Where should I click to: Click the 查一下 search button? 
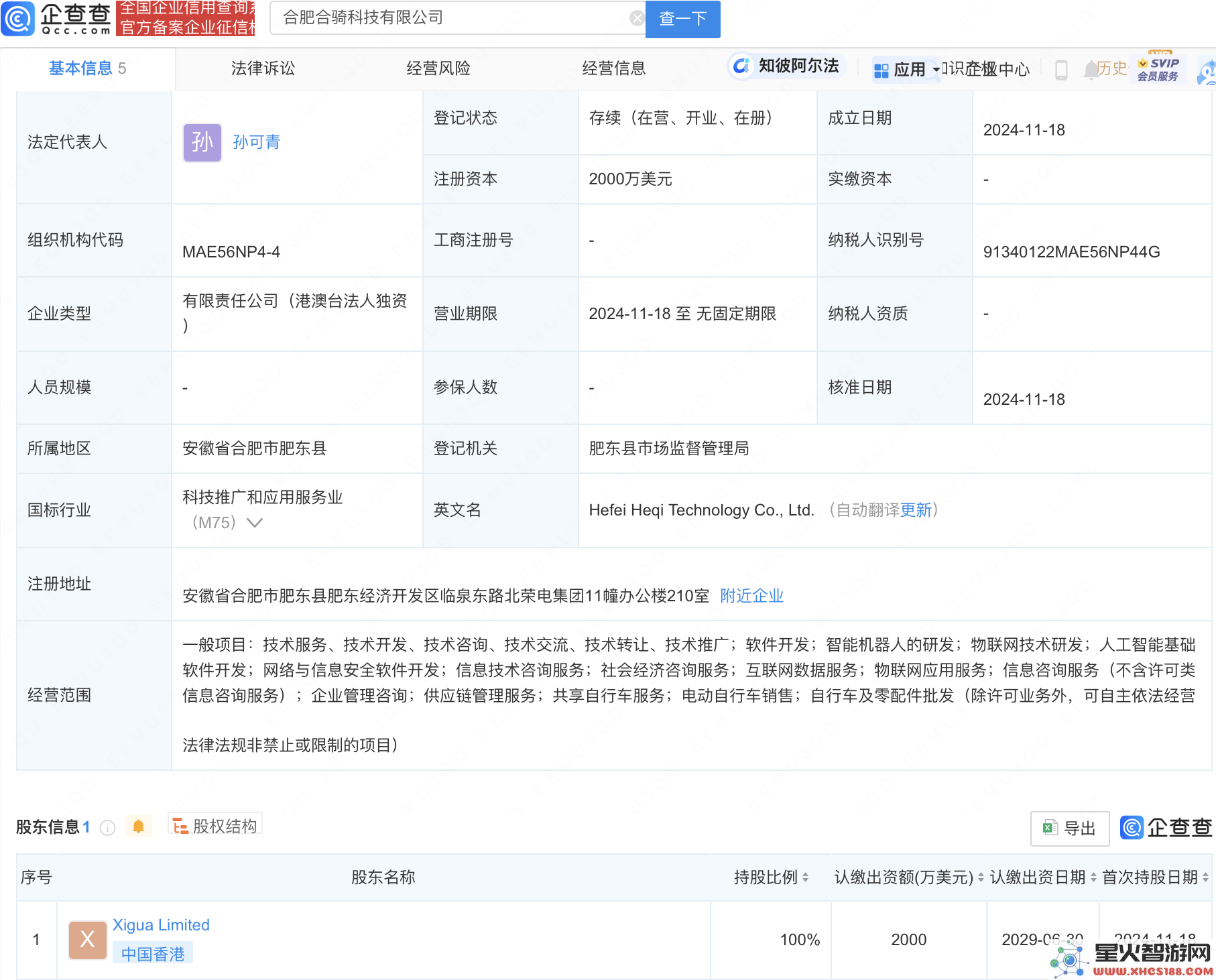tap(682, 19)
